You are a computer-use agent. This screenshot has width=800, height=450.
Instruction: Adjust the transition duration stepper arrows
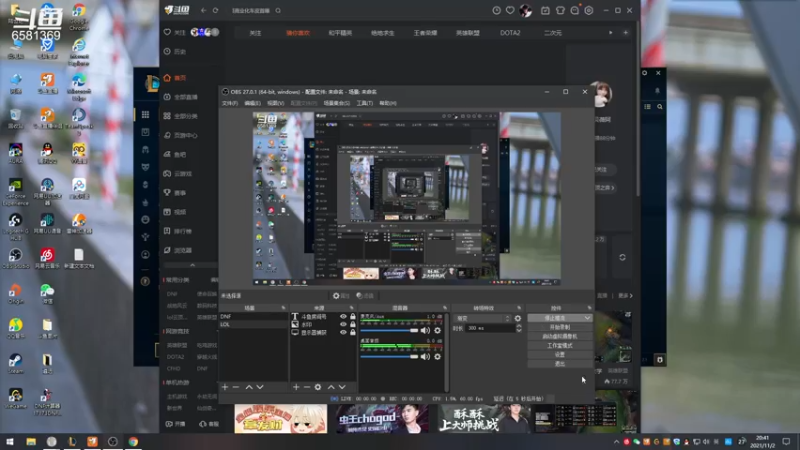pos(519,329)
